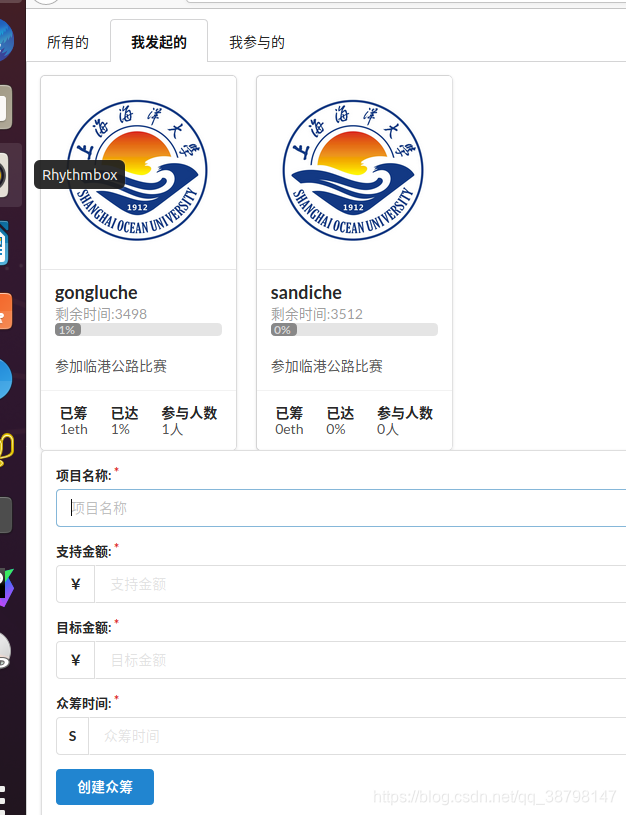Open the 我参与的 tab

click(x=257, y=42)
